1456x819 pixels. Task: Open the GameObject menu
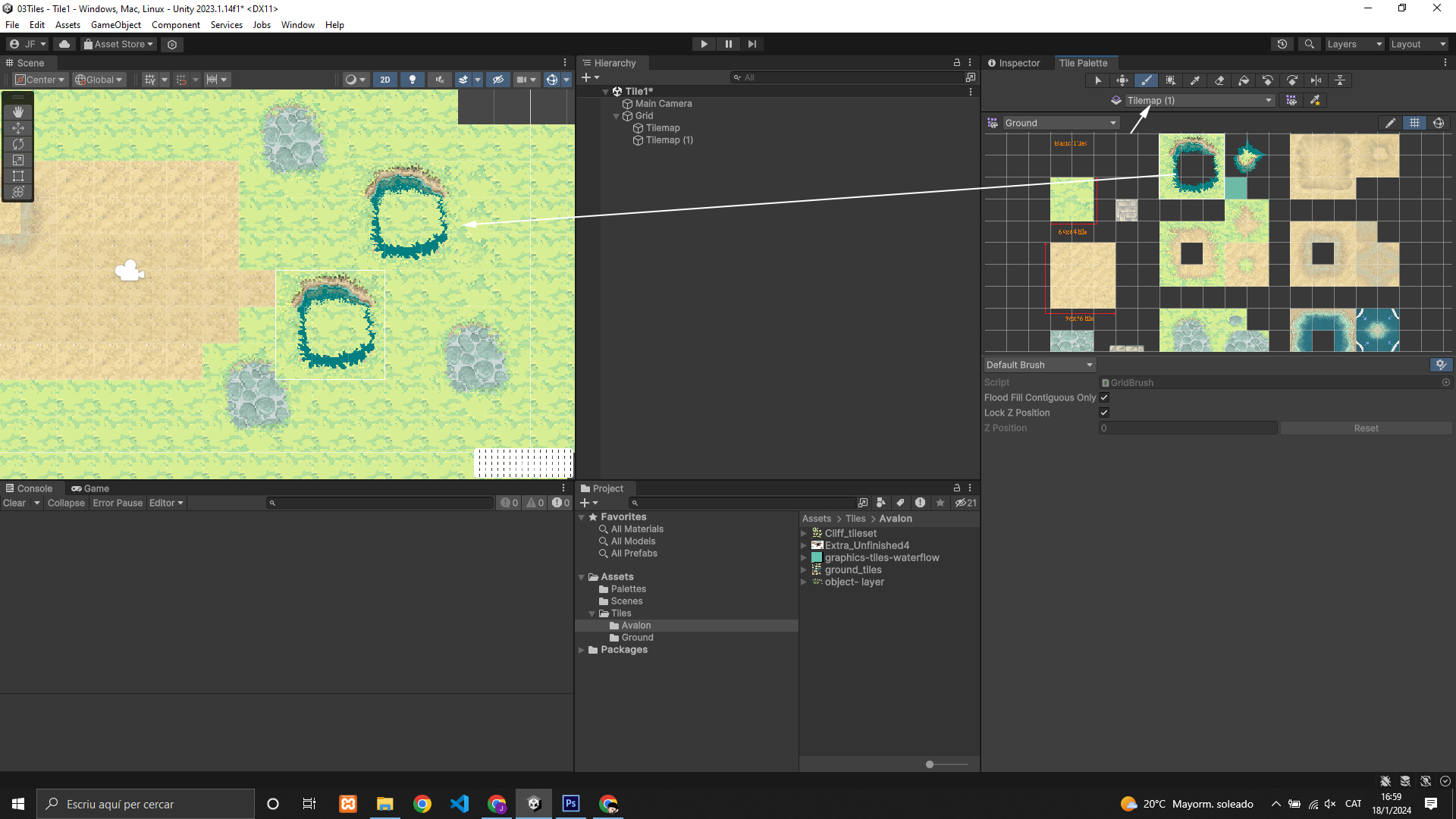tap(115, 25)
